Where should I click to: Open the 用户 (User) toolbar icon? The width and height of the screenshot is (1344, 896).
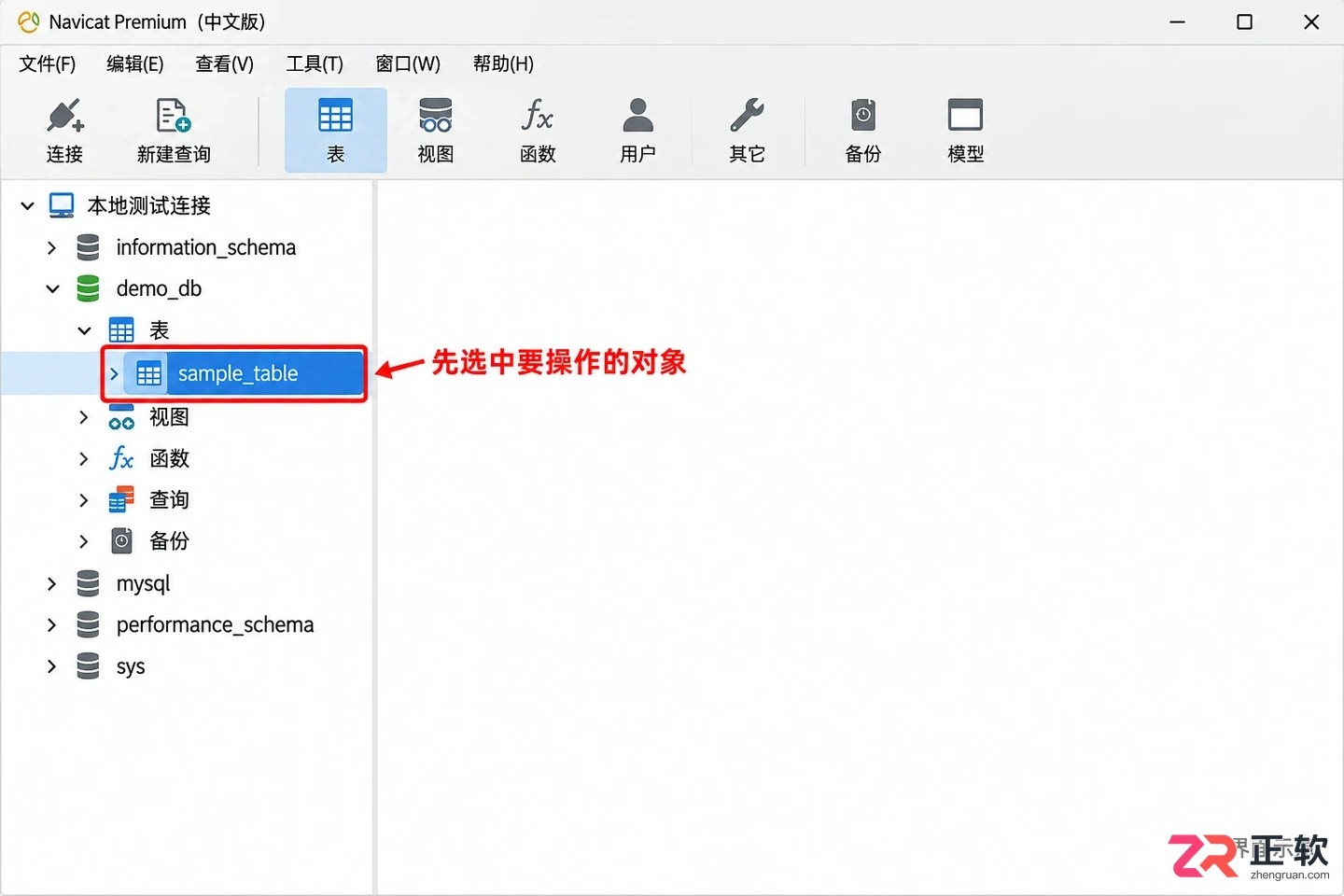coord(638,131)
